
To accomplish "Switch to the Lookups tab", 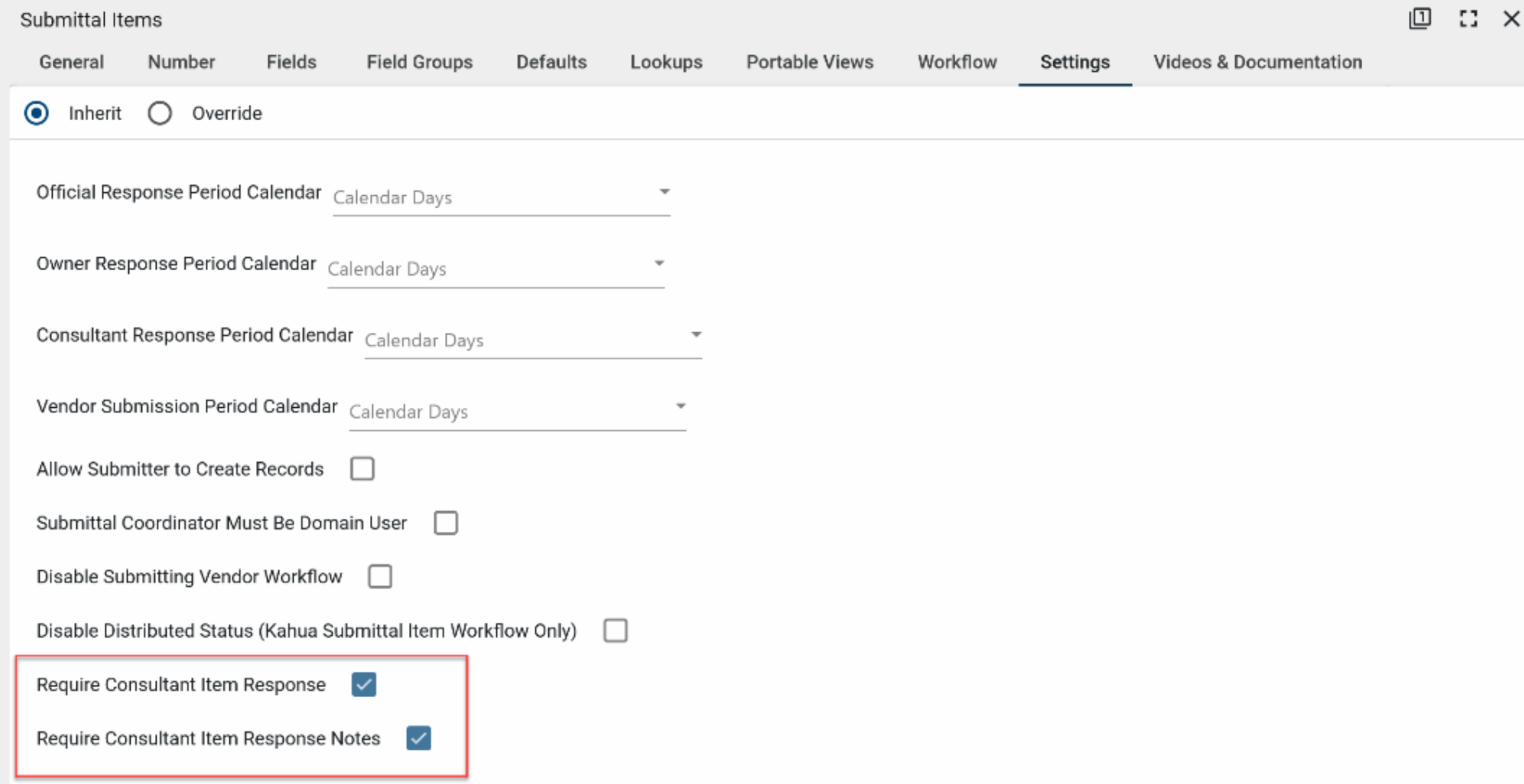I will [x=666, y=62].
